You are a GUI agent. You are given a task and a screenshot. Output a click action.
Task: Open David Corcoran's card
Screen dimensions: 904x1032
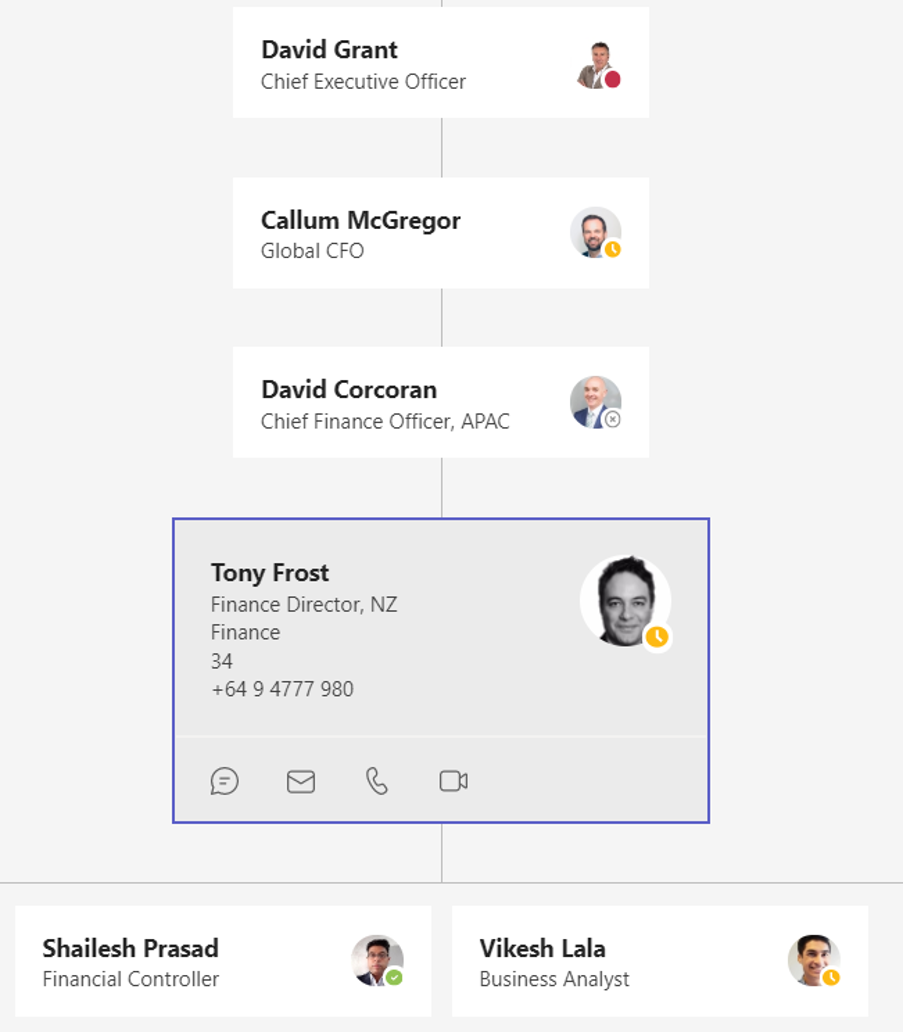441,402
